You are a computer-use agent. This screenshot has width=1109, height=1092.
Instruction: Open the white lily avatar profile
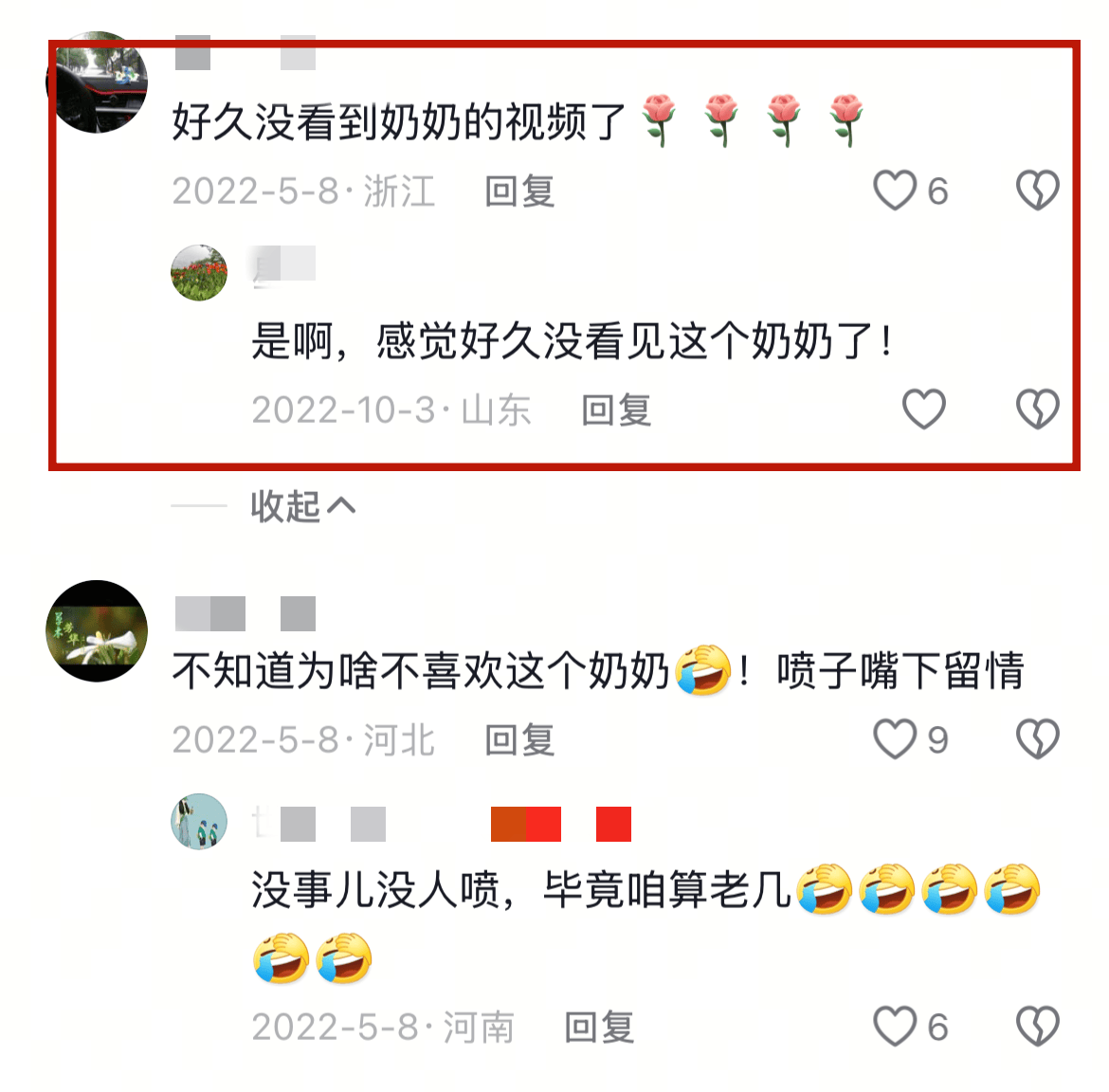coord(97,631)
